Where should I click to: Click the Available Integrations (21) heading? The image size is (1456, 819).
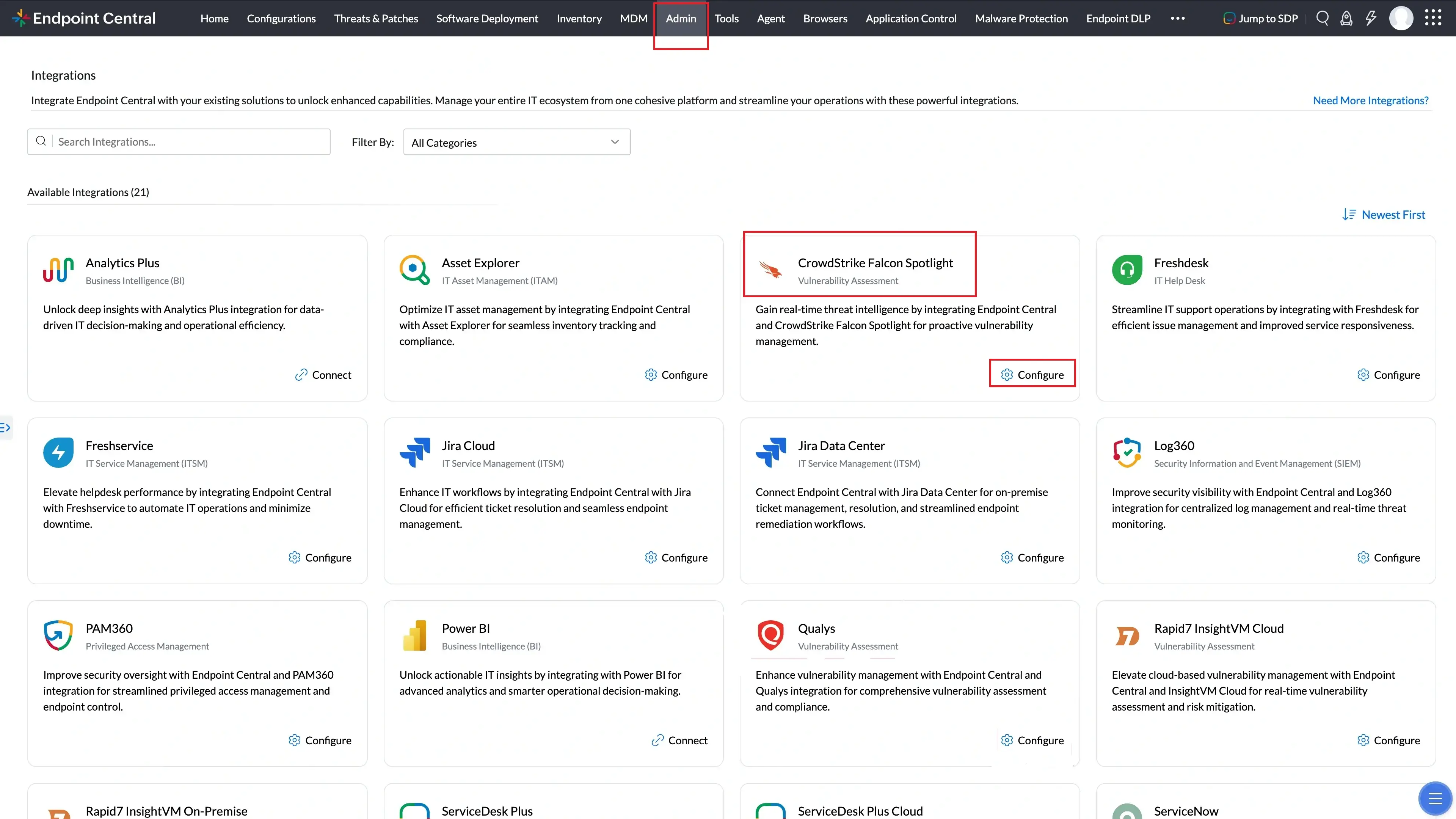[x=88, y=191]
